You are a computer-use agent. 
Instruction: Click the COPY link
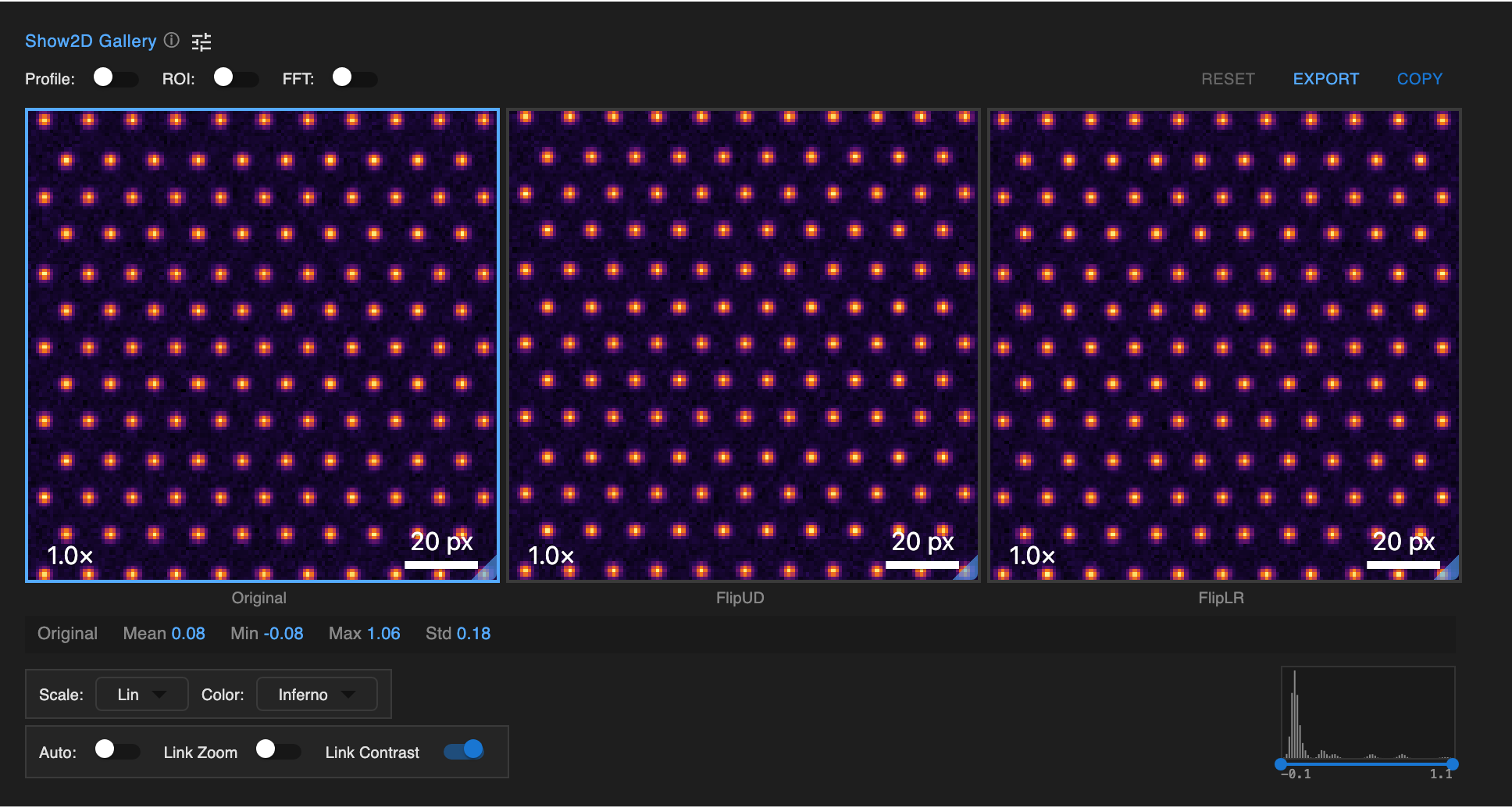pyautogui.click(x=1419, y=78)
